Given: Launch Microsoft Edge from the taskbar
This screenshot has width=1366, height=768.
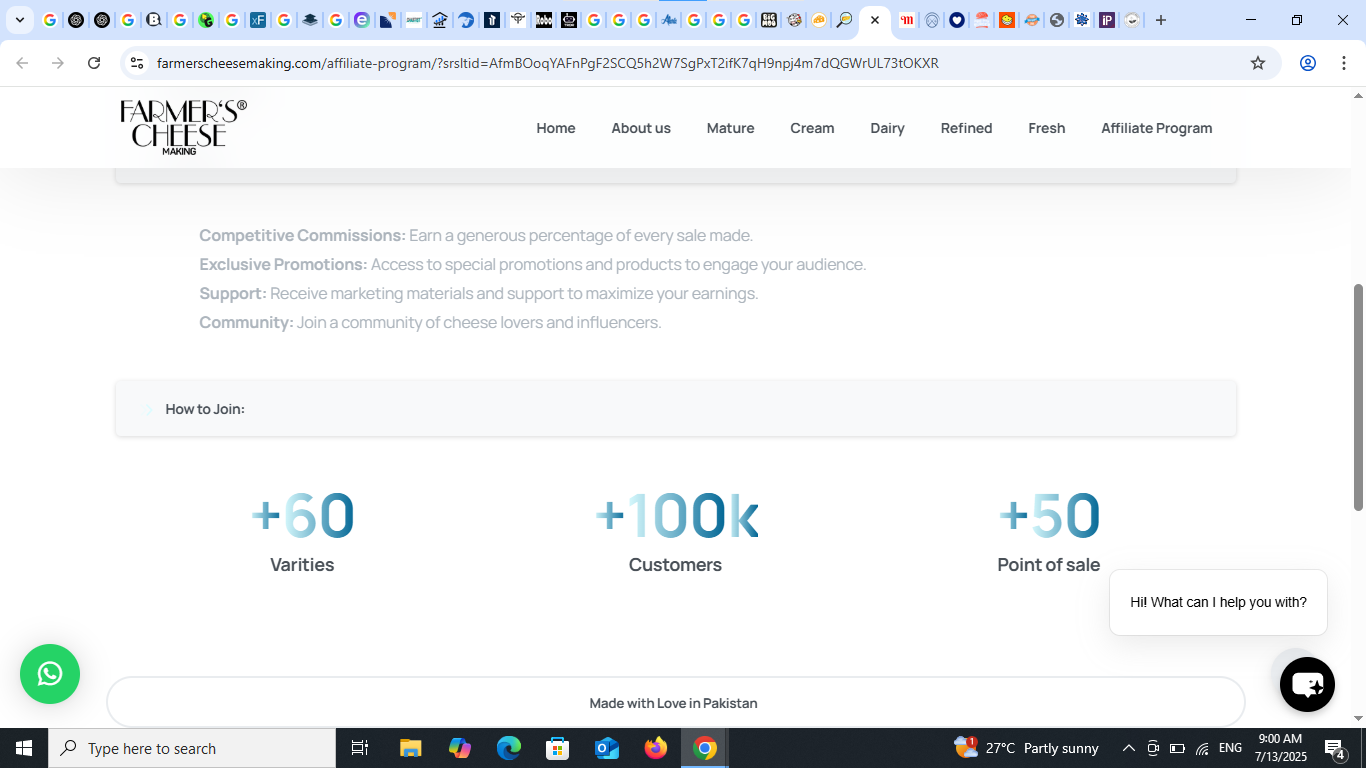Looking at the screenshot, I should point(509,748).
